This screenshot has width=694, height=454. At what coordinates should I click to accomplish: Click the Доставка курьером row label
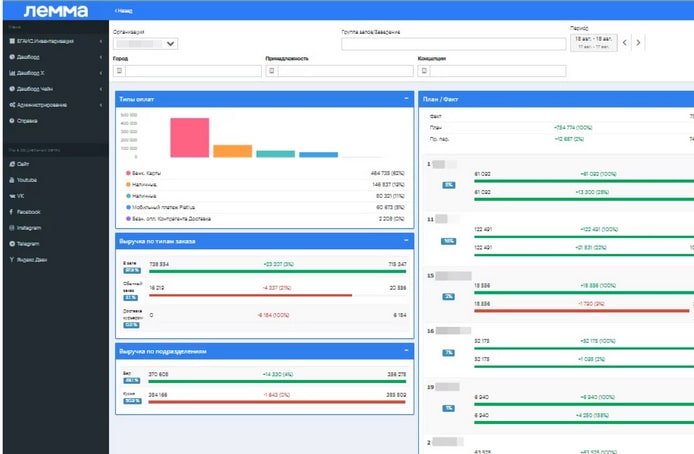pyautogui.click(x=132, y=315)
